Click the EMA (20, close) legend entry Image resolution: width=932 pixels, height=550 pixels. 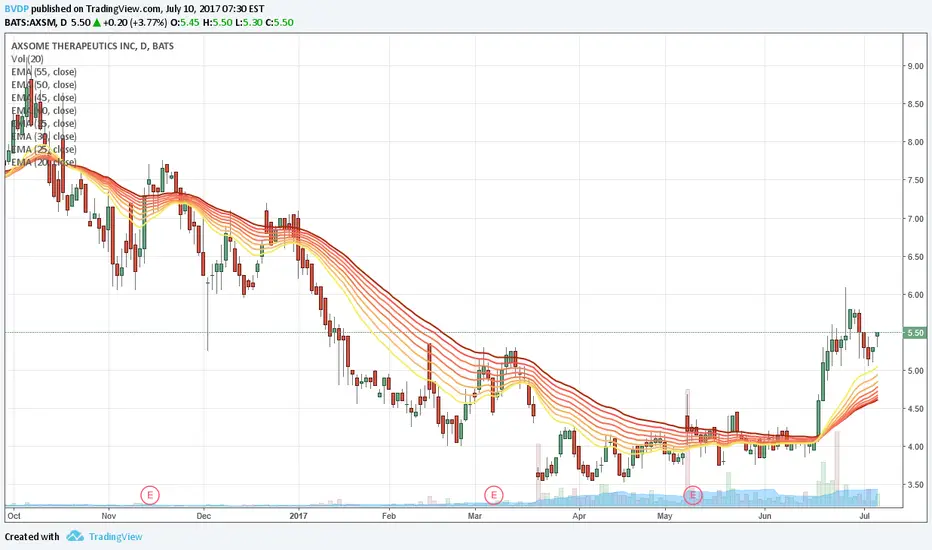coord(44,162)
